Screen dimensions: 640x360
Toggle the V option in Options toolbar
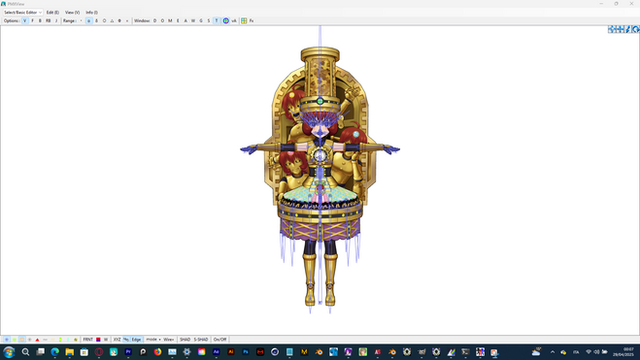[24, 21]
